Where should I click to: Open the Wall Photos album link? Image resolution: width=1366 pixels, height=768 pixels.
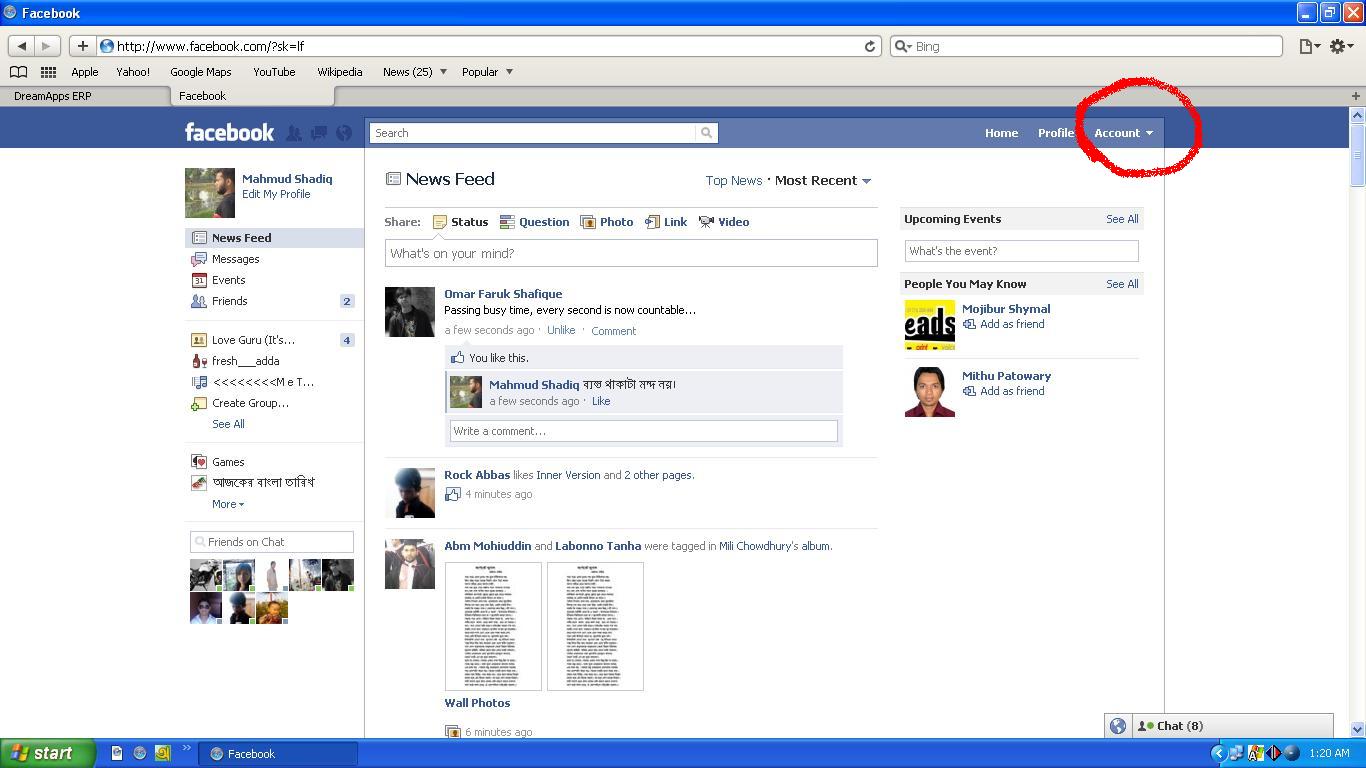click(x=477, y=703)
